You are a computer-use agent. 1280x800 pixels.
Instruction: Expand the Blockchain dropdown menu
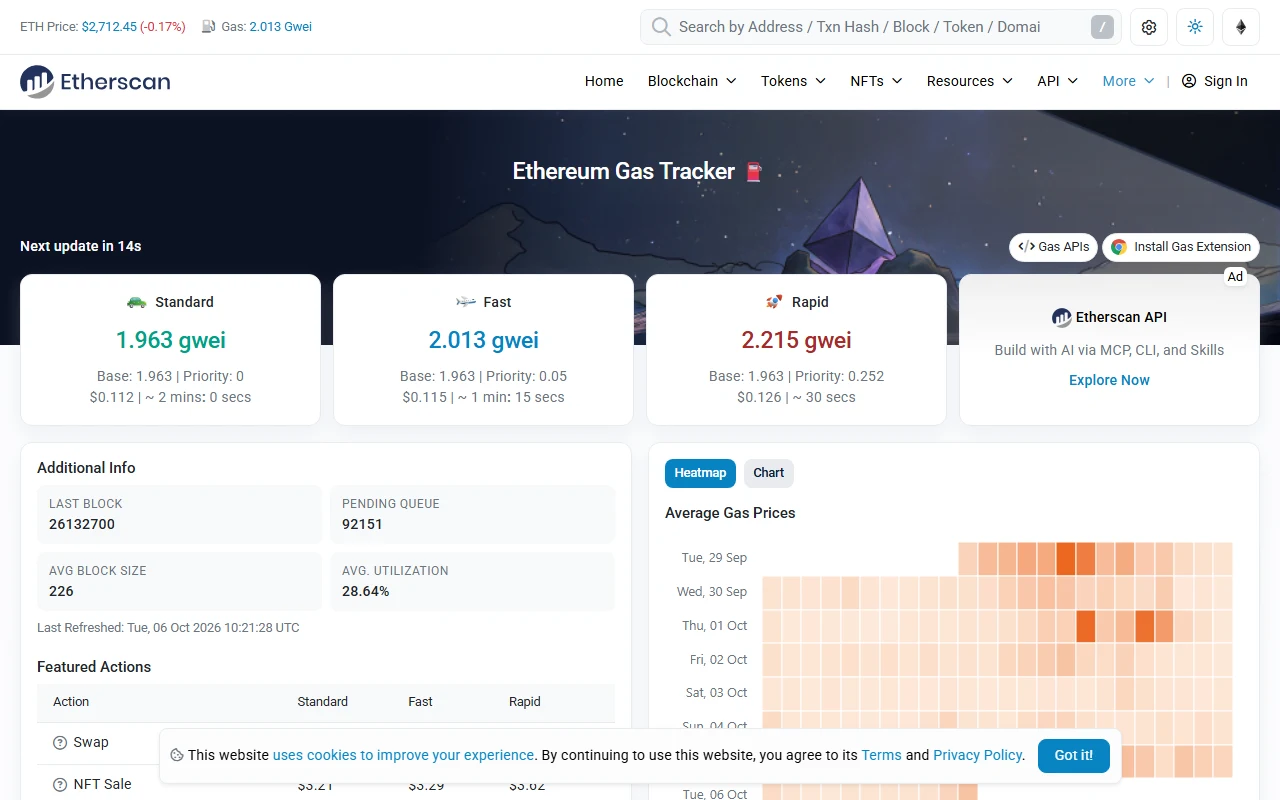pyautogui.click(x=692, y=81)
